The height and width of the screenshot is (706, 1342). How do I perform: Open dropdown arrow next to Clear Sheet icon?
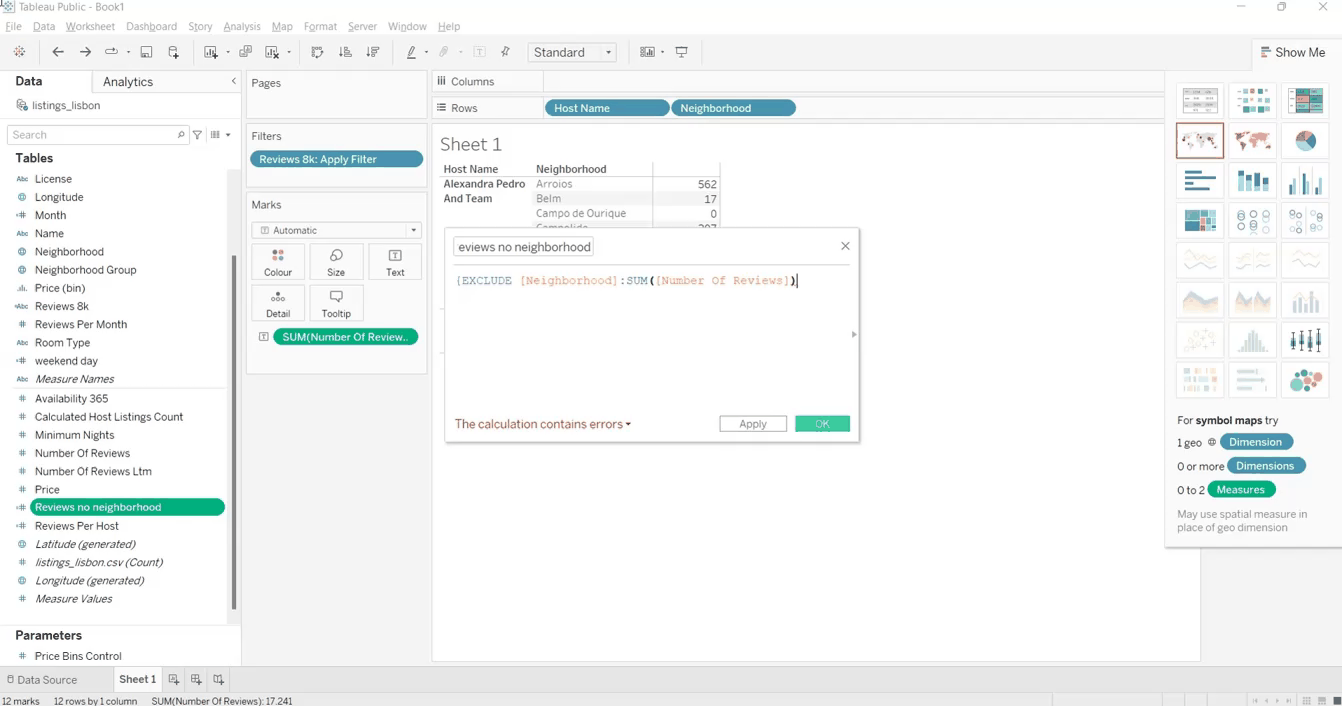[x=289, y=52]
